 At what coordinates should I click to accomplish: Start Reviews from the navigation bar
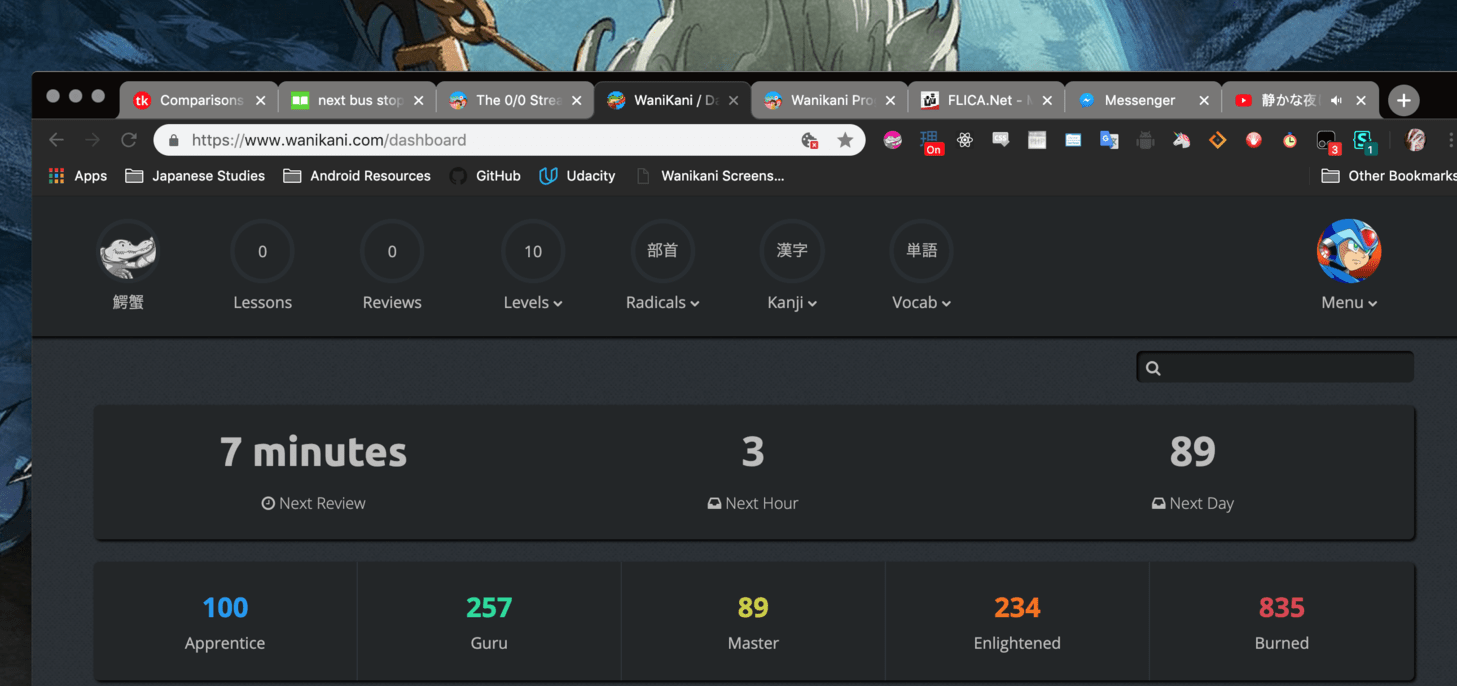point(392,267)
